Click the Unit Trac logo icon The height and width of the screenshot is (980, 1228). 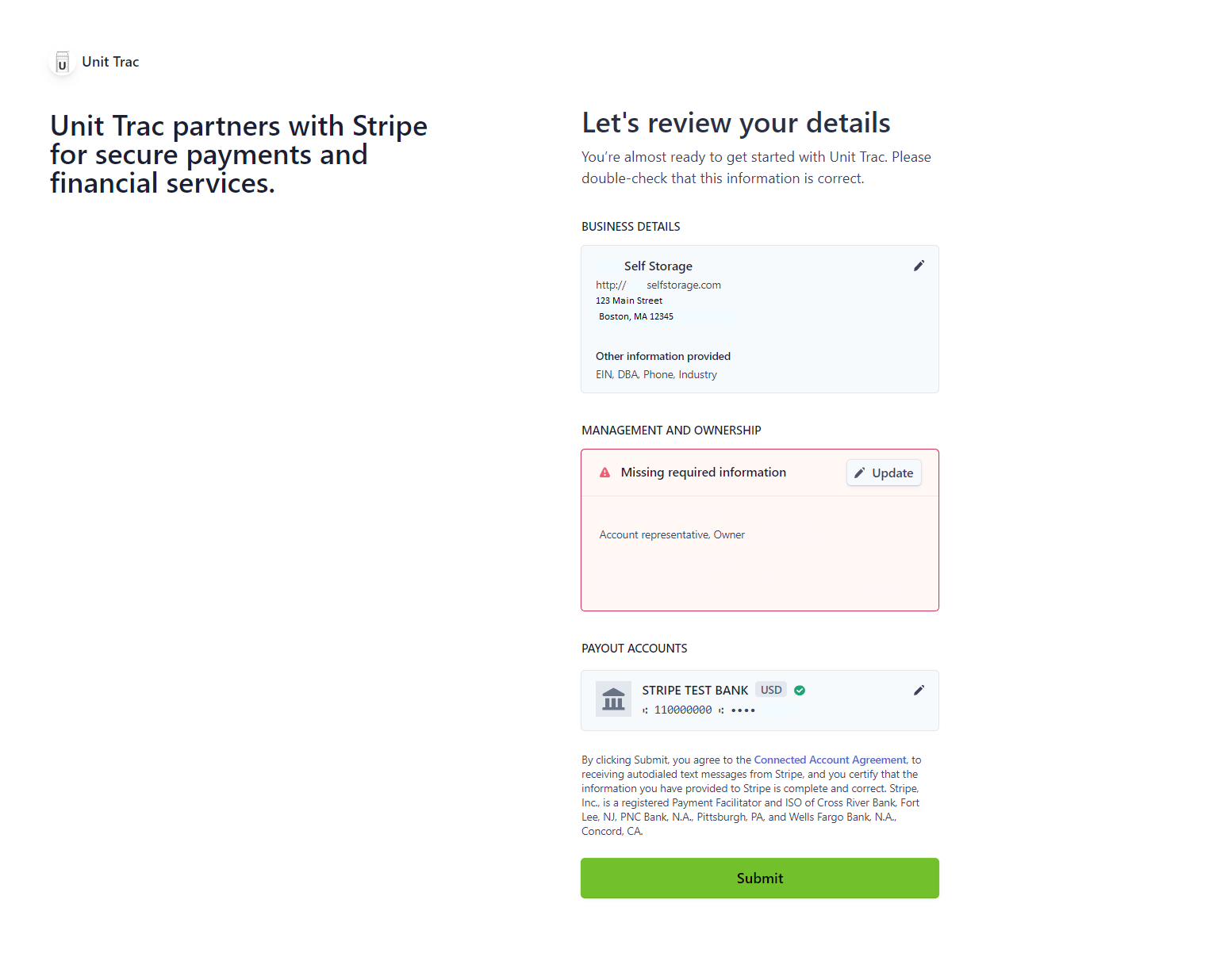point(63,62)
